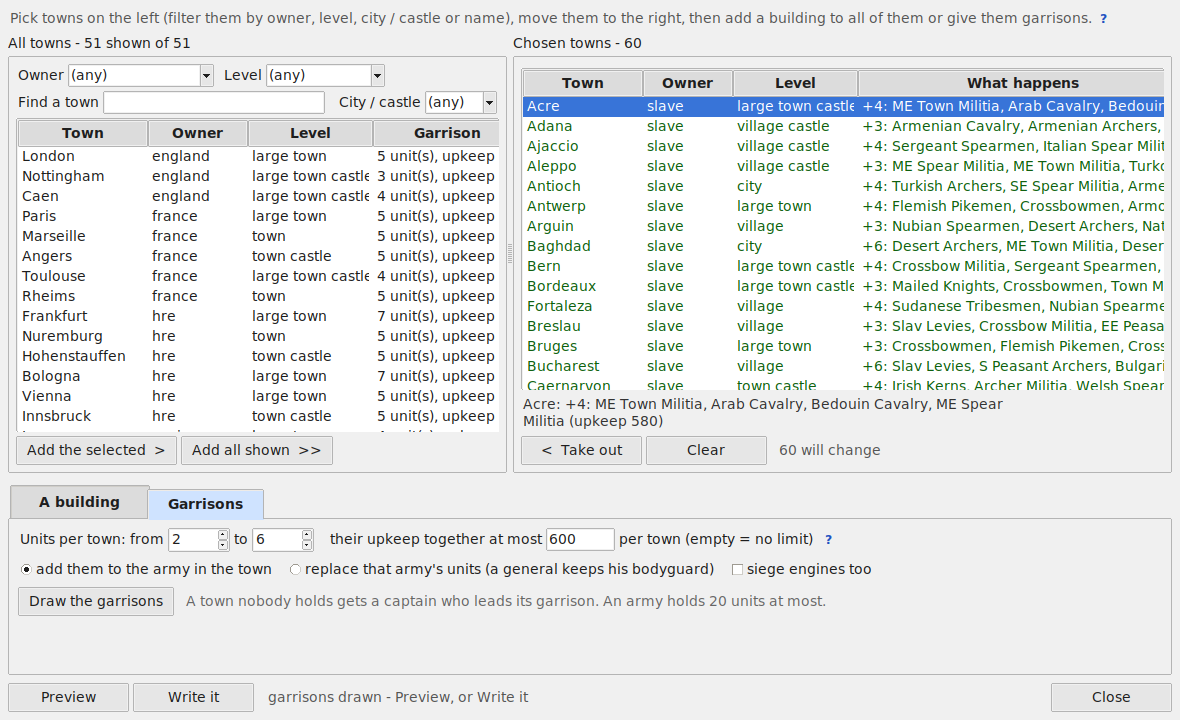
Task: Focus the 'Find a town' search field
Action: point(214,102)
